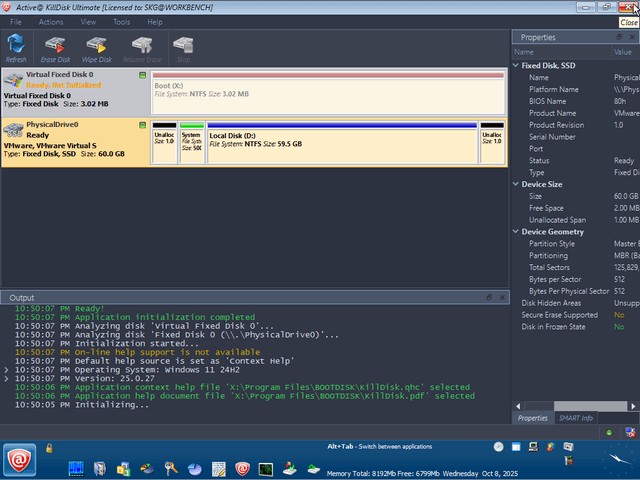
Task: Select the Virtual Fixed Disk 0 drive icon
Action: click(x=14, y=80)
